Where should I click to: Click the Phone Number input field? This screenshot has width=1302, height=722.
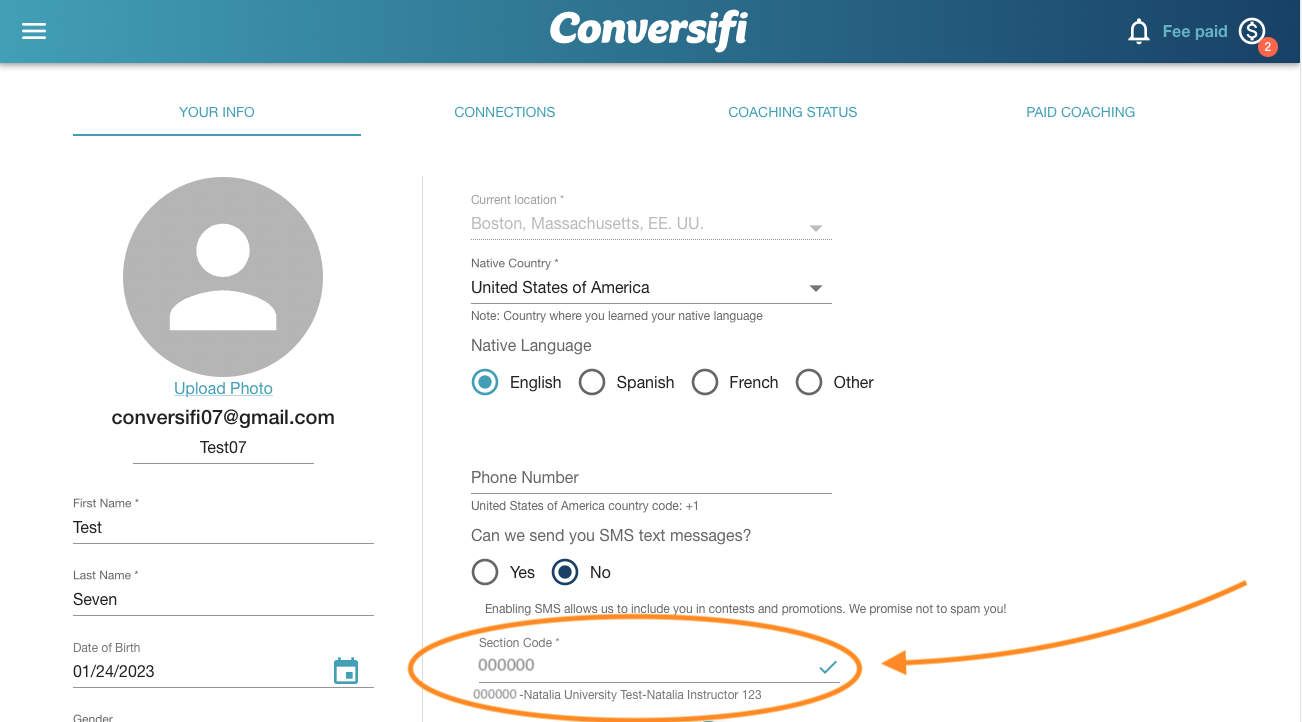tap(651, 477)
